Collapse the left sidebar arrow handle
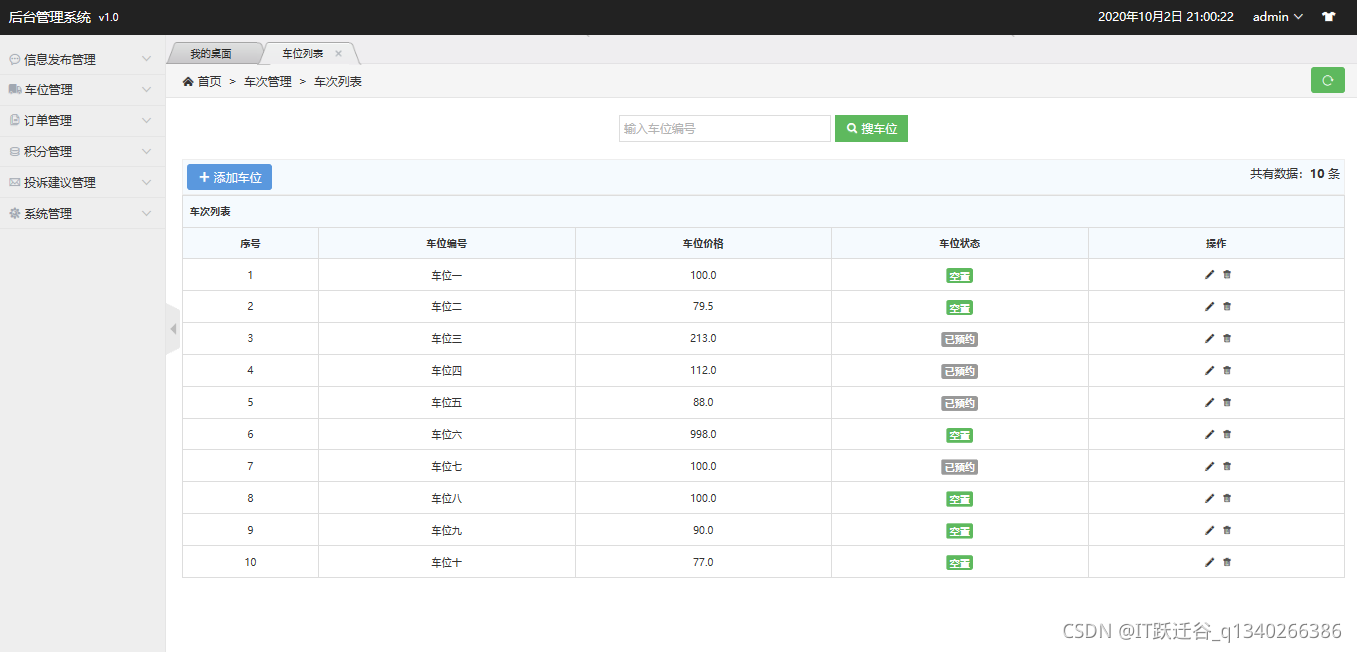Screen dimensions: 1357x652 (x=172, y=328)
